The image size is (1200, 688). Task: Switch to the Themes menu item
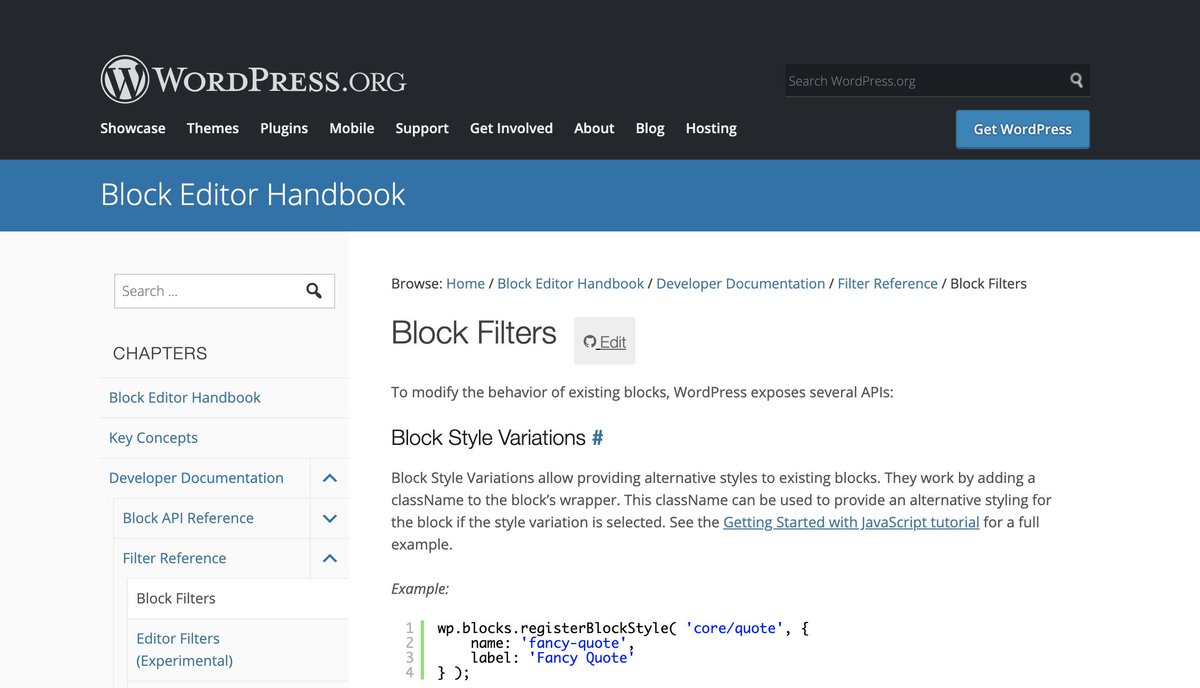click(x=212, y=128)
